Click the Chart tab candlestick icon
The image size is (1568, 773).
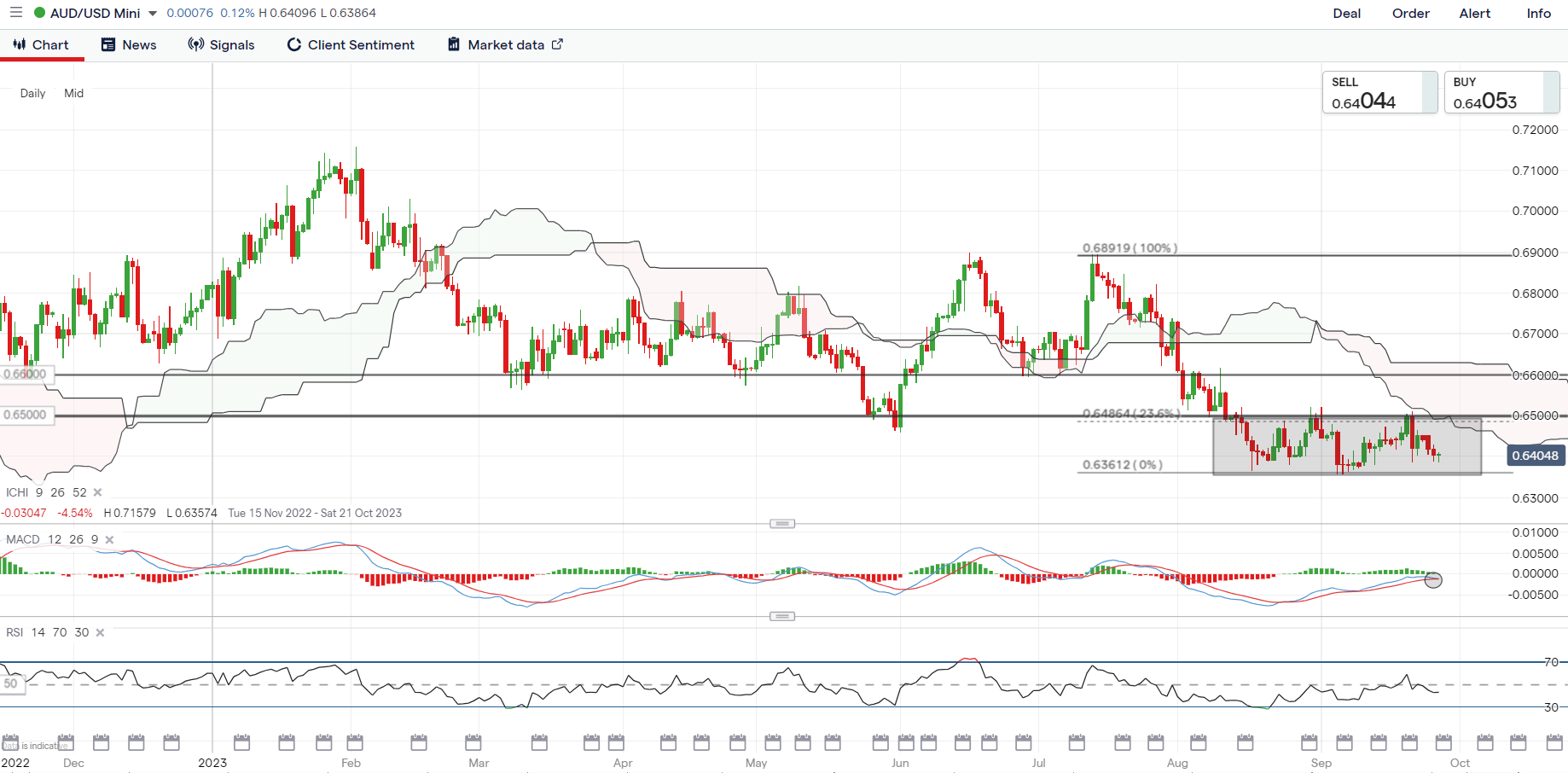pos(19,44)
